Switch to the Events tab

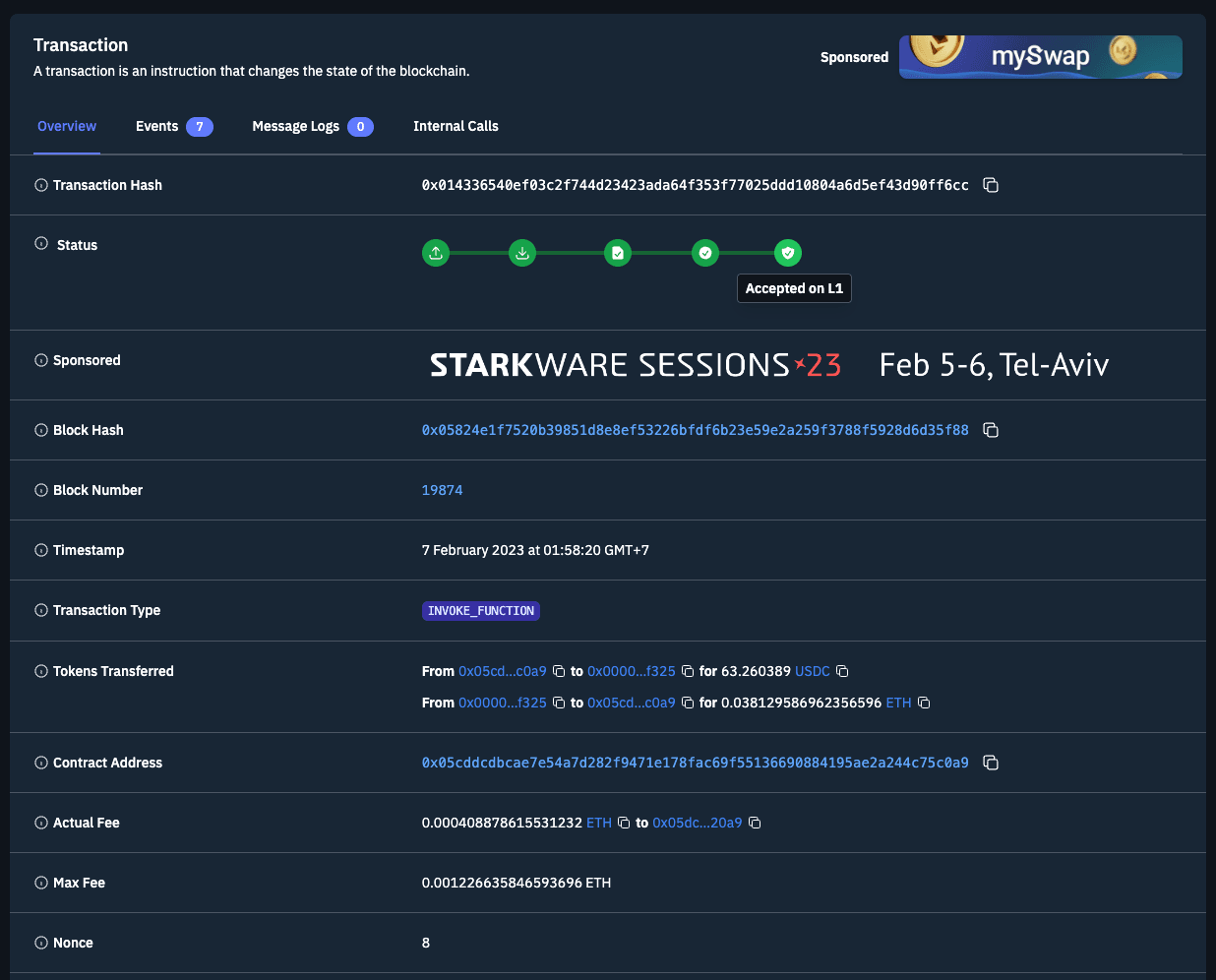coord(173,126)
